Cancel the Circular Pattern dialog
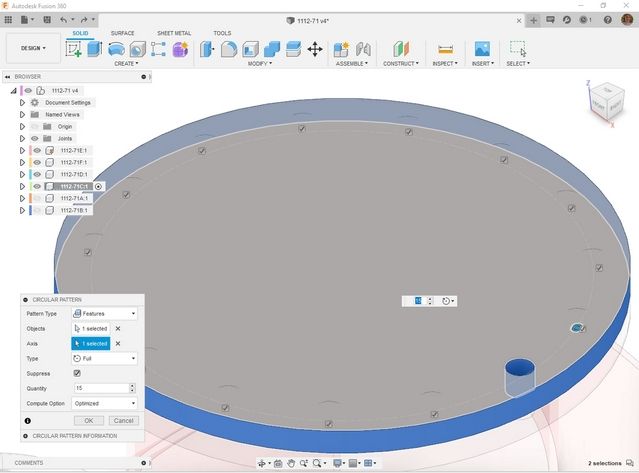The image size is (639, 473). click(123, 420)
